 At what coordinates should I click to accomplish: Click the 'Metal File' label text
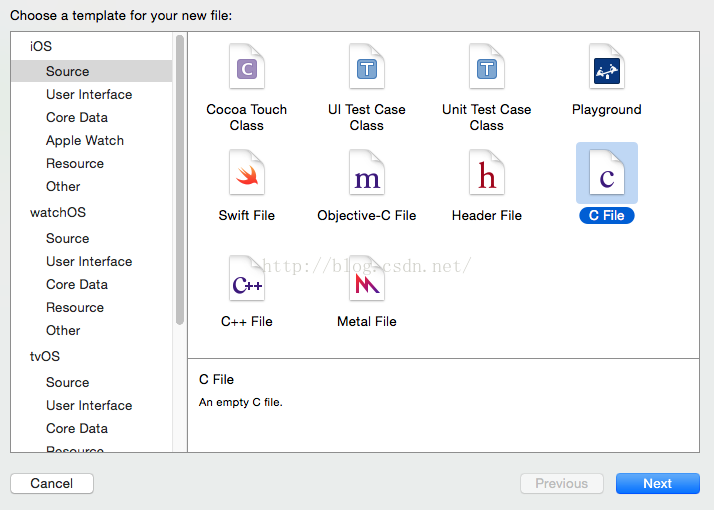pyautogui.click(x=367, y=321)
